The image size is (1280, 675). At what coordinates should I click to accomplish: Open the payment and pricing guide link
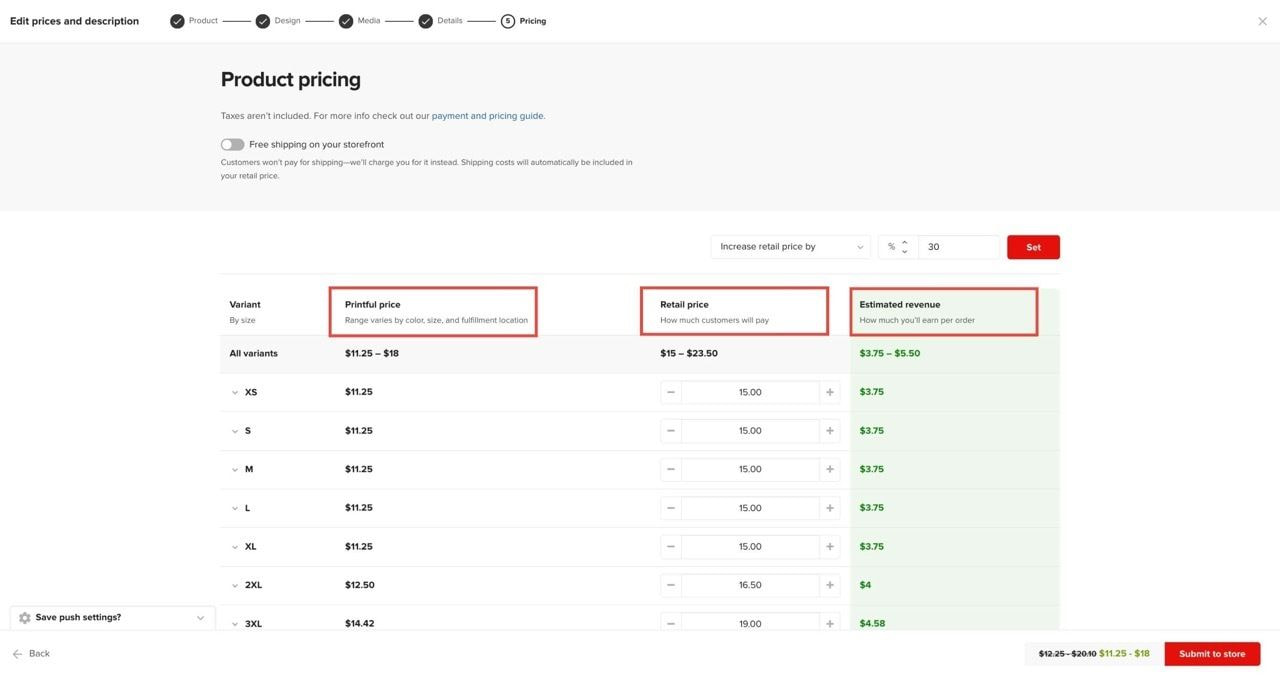pos(488,113)
